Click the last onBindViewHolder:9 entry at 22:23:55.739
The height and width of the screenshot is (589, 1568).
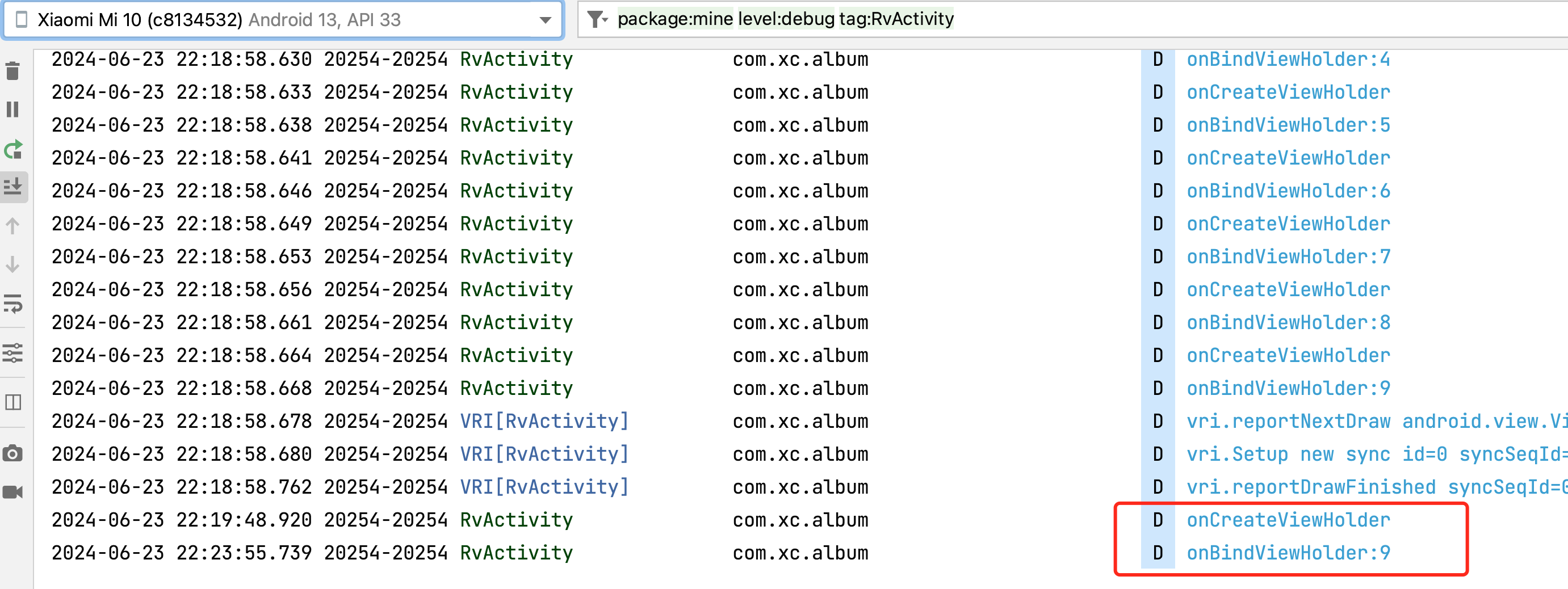(x=1288, y=553)
